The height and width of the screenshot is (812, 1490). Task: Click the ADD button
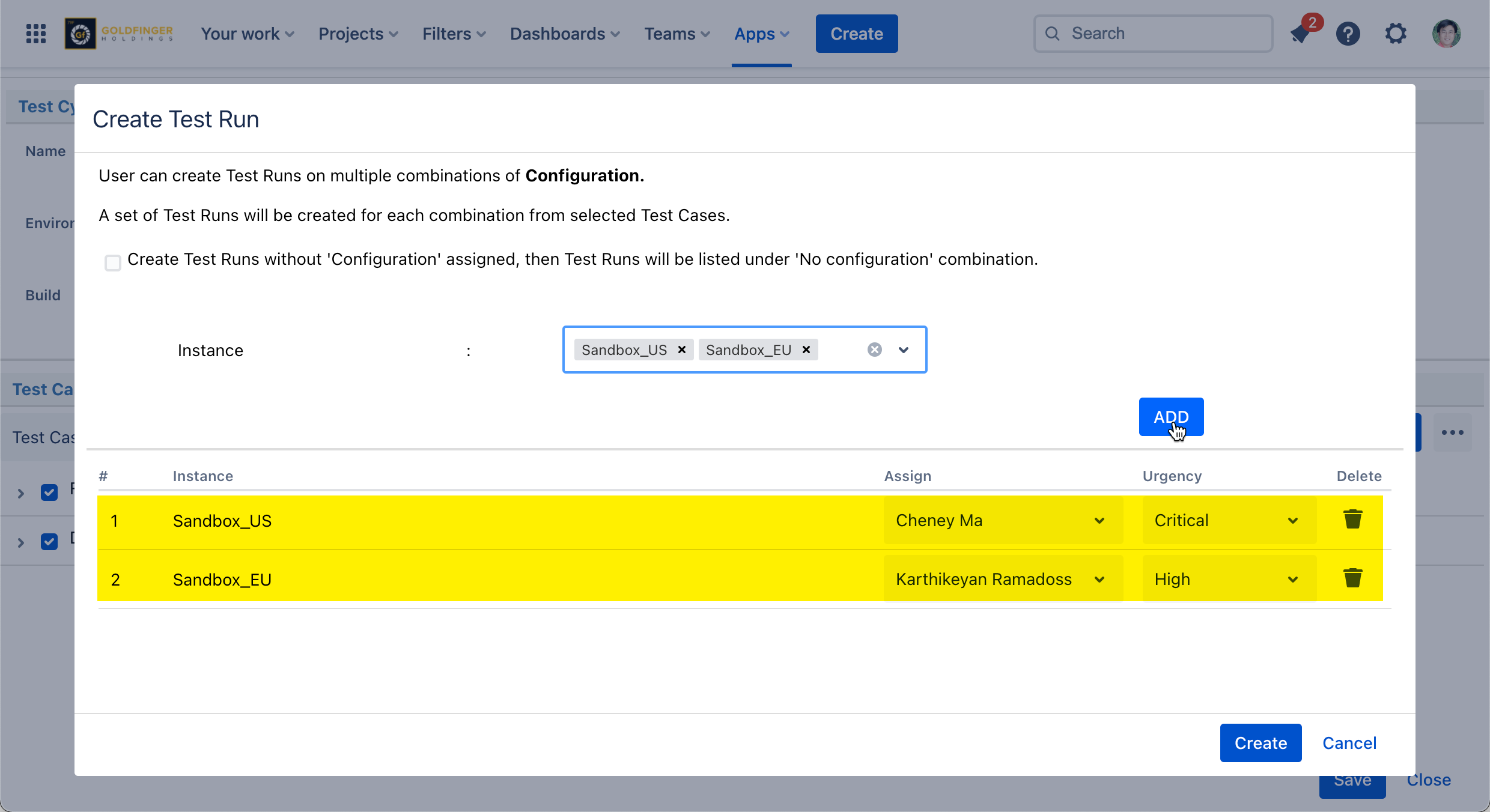pos(1171,417)
